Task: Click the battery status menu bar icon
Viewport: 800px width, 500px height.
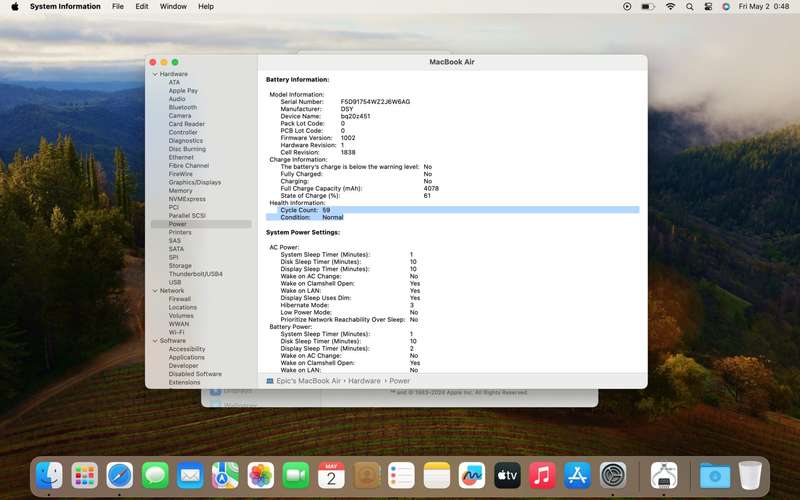Action: tap(648, 7)
